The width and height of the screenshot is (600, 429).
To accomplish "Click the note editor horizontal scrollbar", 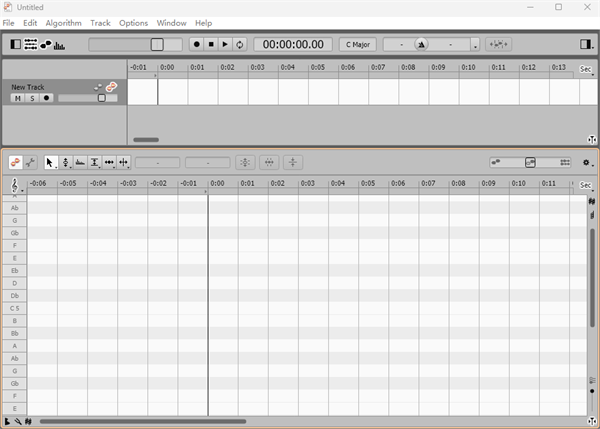I will [143, 421].
